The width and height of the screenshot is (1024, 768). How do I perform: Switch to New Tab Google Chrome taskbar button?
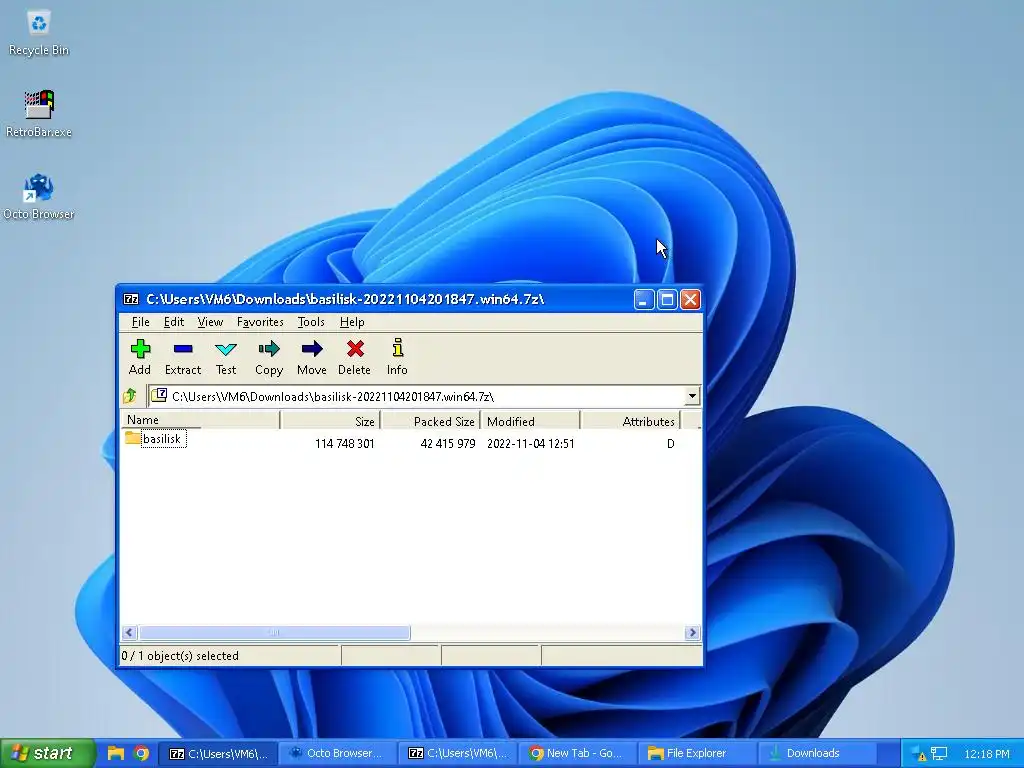(577, 754)
